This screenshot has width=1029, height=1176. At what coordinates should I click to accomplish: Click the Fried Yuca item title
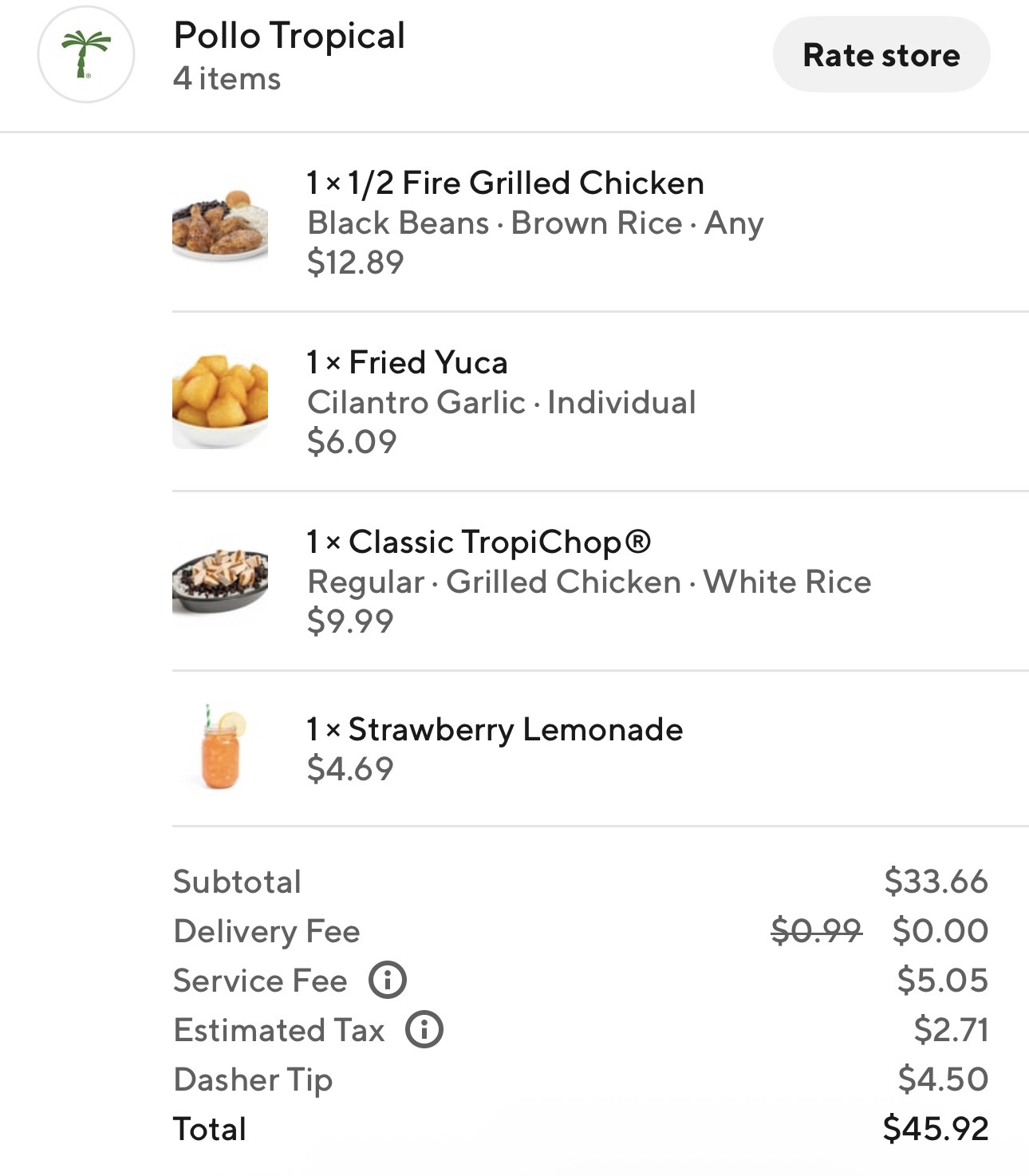[x=408, y=362]
